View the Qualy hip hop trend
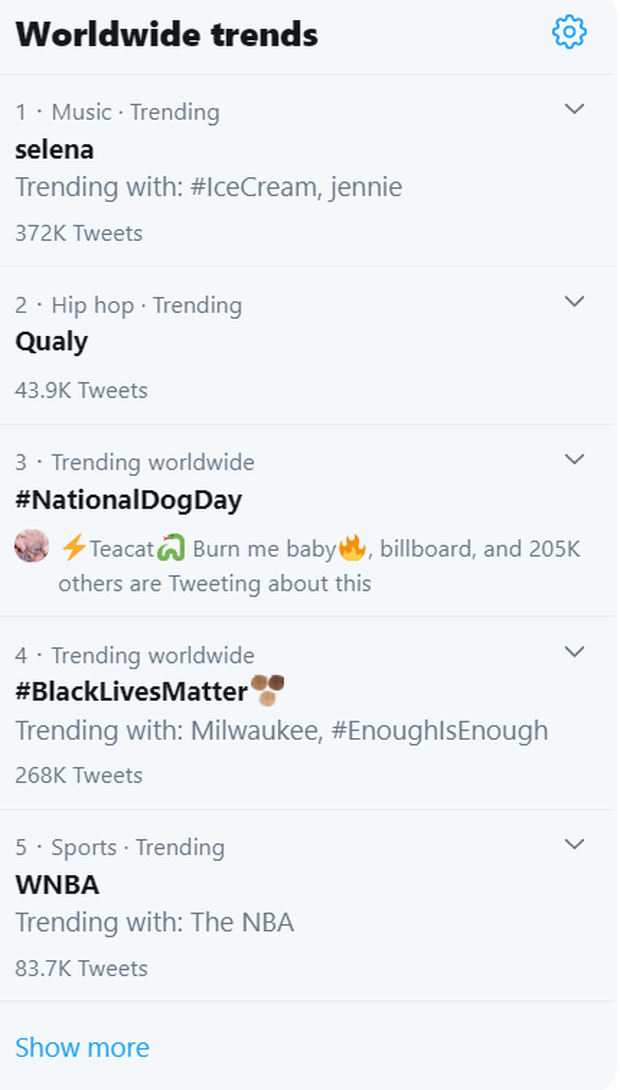The width and height of the screenshot is (620, 1090). pos(52,342)
